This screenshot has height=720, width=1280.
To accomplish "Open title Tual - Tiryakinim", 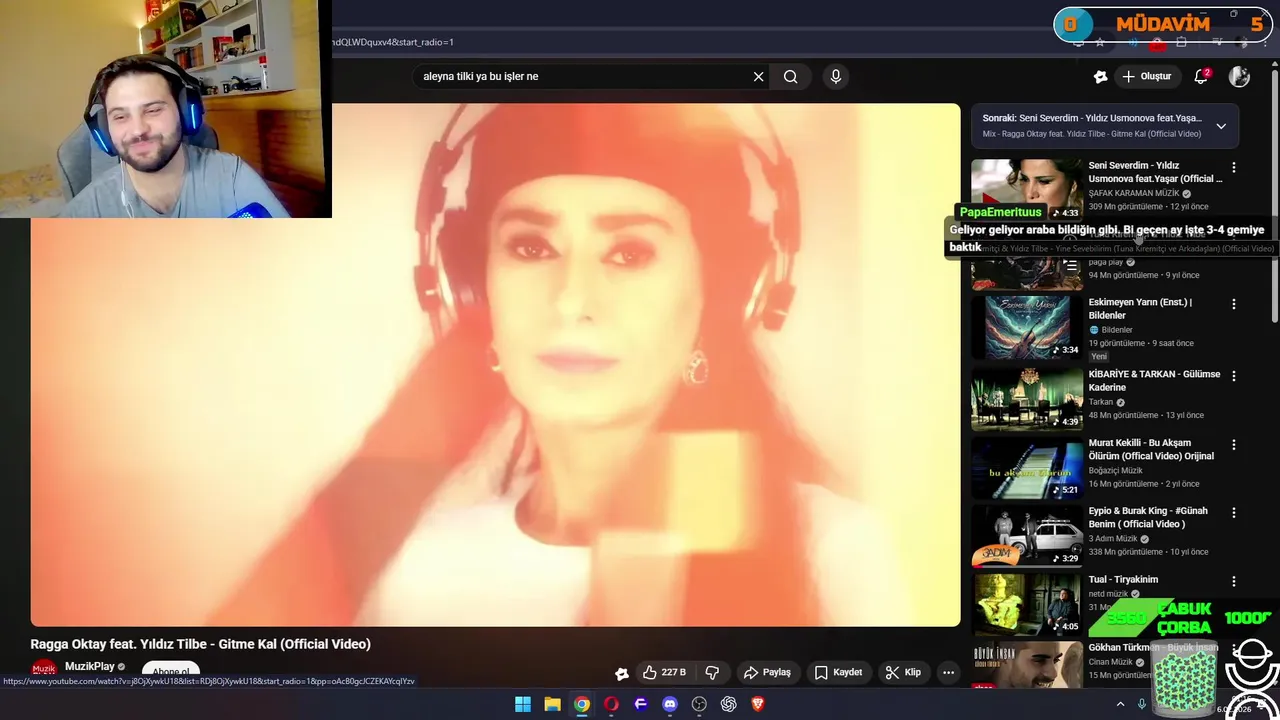I will coord(1123,579).
